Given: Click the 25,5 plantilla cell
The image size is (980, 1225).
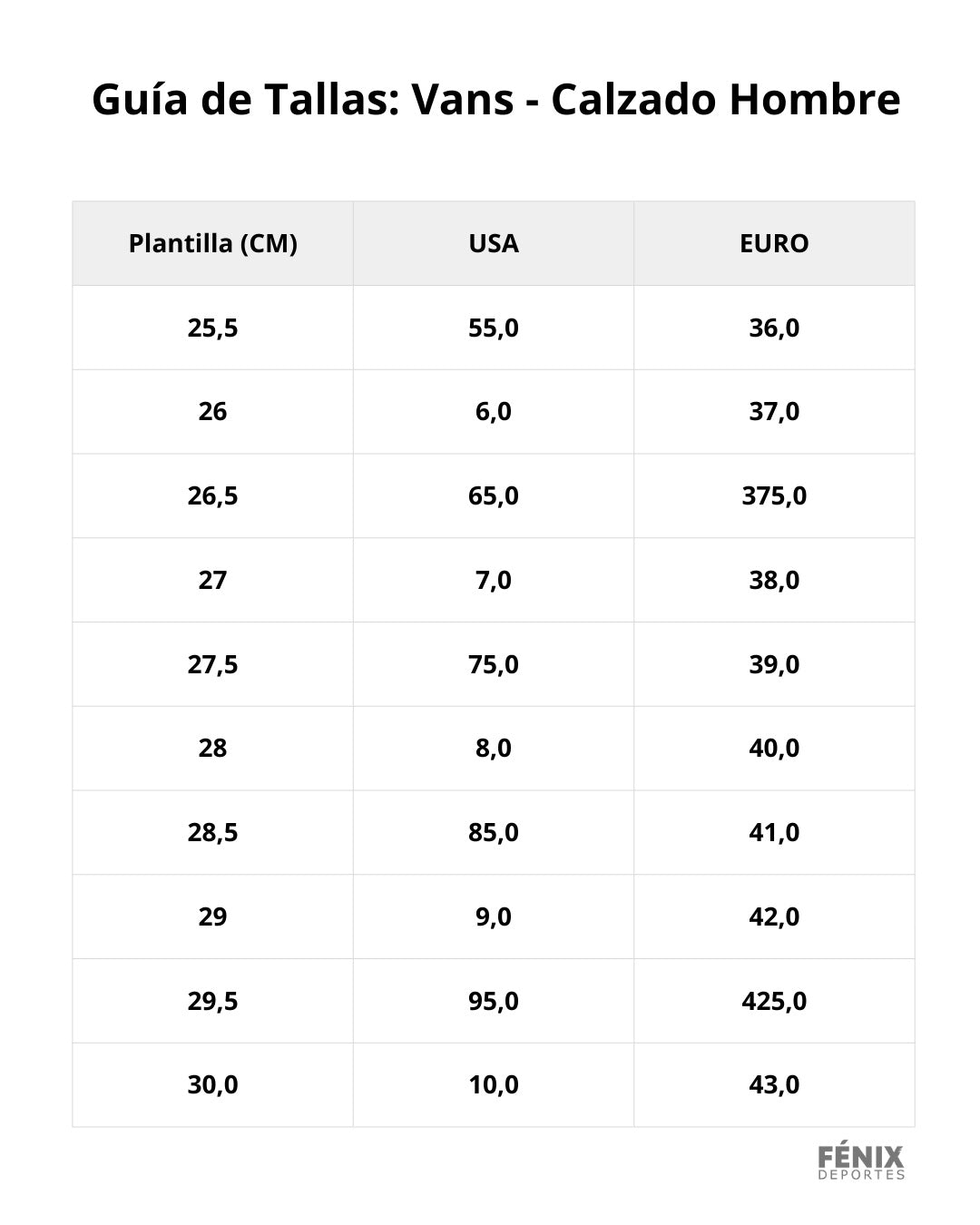Looking at the screenshot, I should pyautogui.click(x=213, y=328).
